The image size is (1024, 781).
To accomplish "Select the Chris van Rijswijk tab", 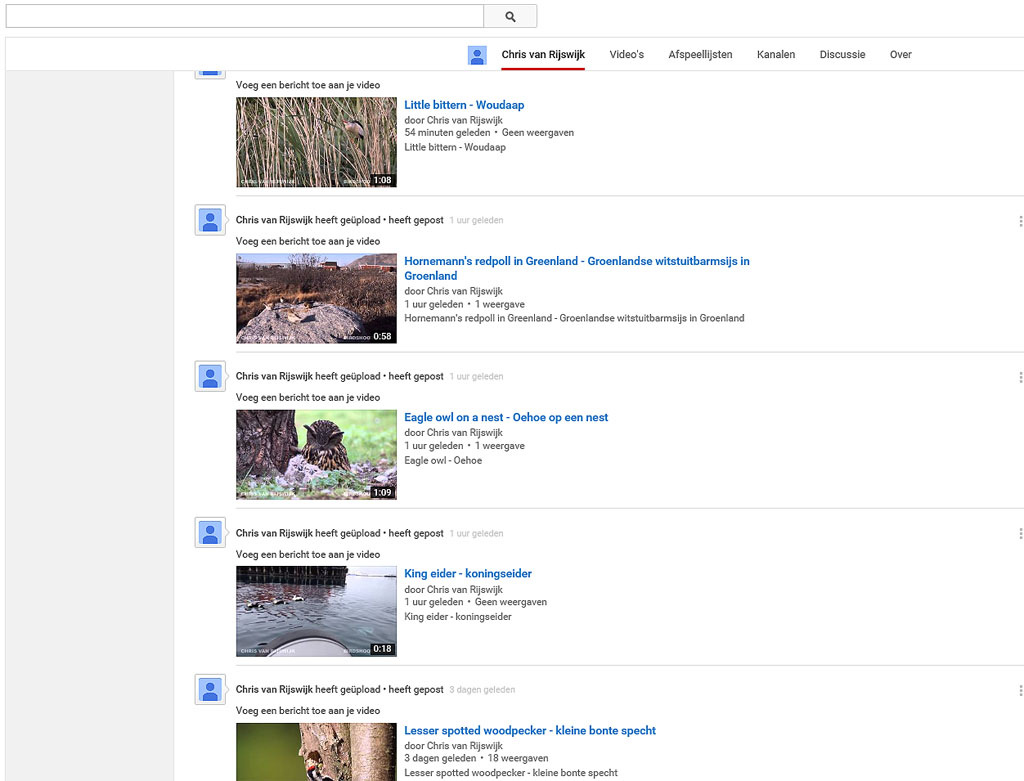I will (x=543, y=55).
